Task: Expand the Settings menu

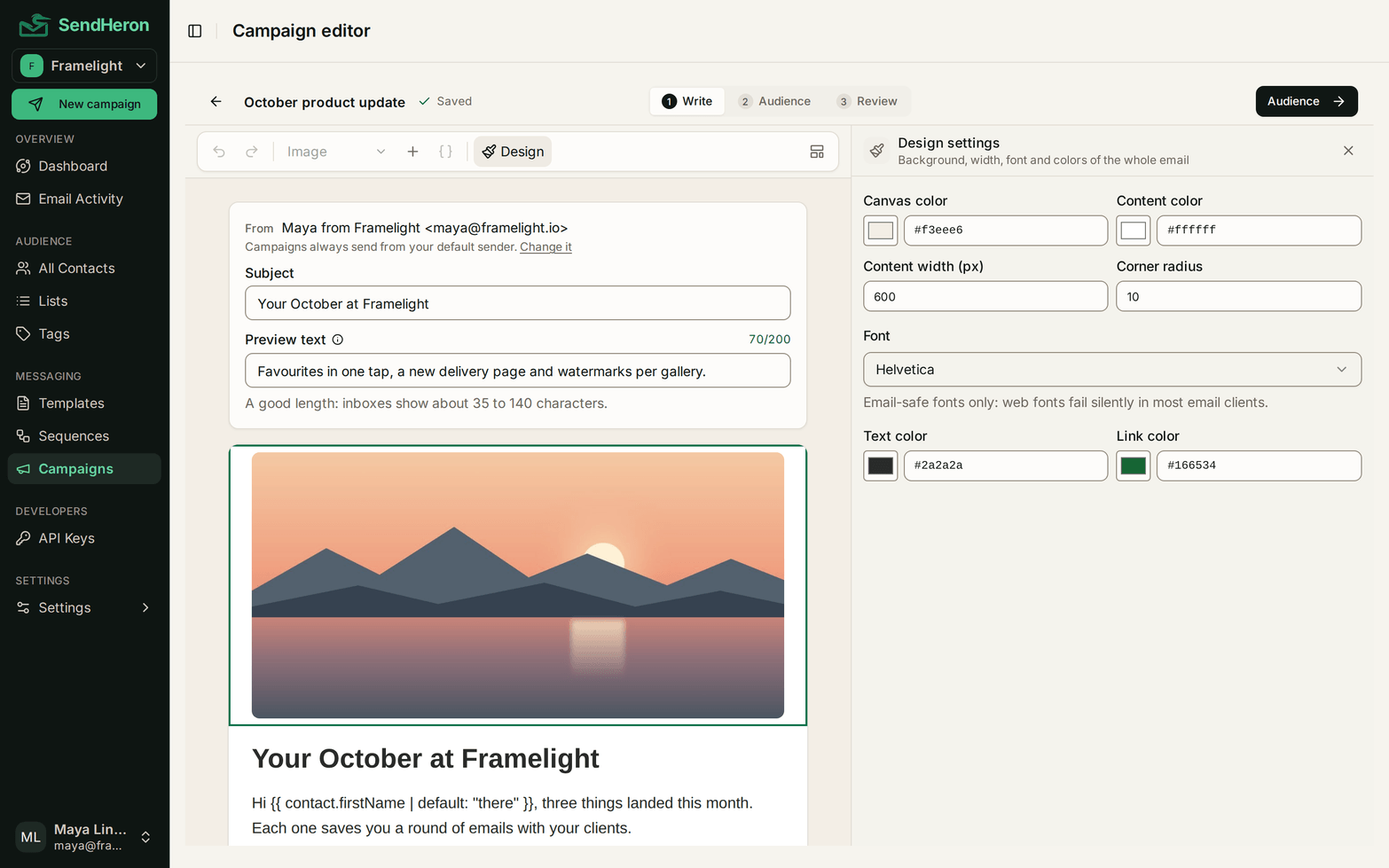Action: (x=84, y=607)
